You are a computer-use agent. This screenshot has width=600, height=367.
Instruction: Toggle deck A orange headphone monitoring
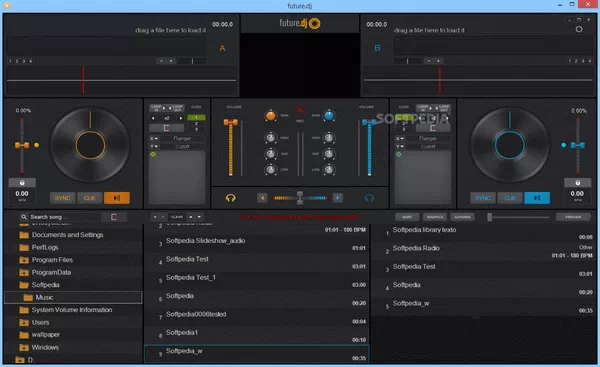click(230, 198)
